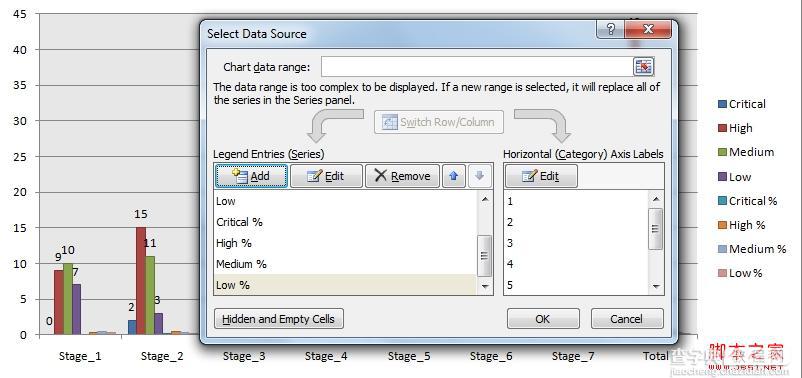Screen dimensions: 802x378
Task: Select category label 4 in axis list
Action: tap(576, 264)
